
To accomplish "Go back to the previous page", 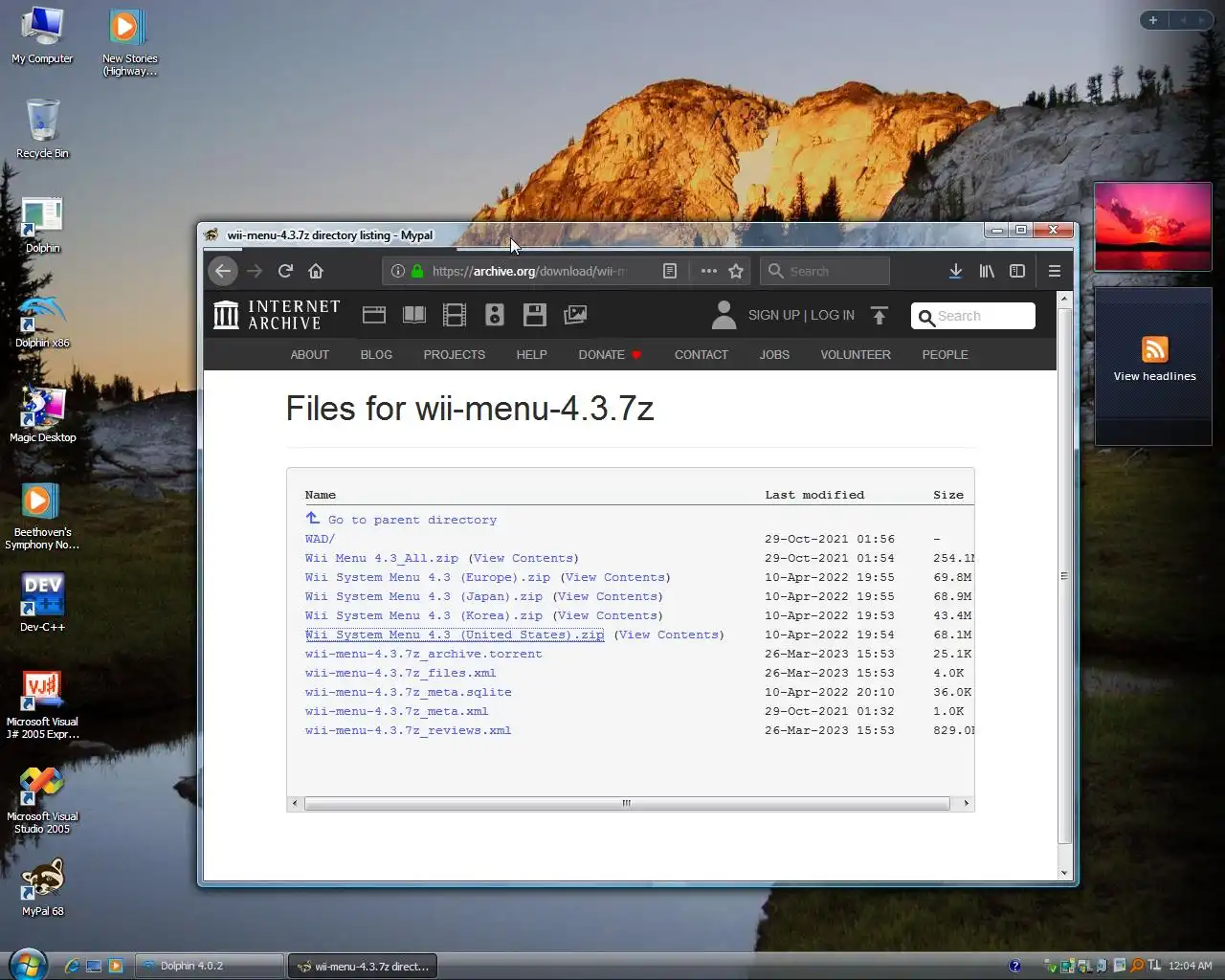I will pyautogui.click(x=223, y=271).
